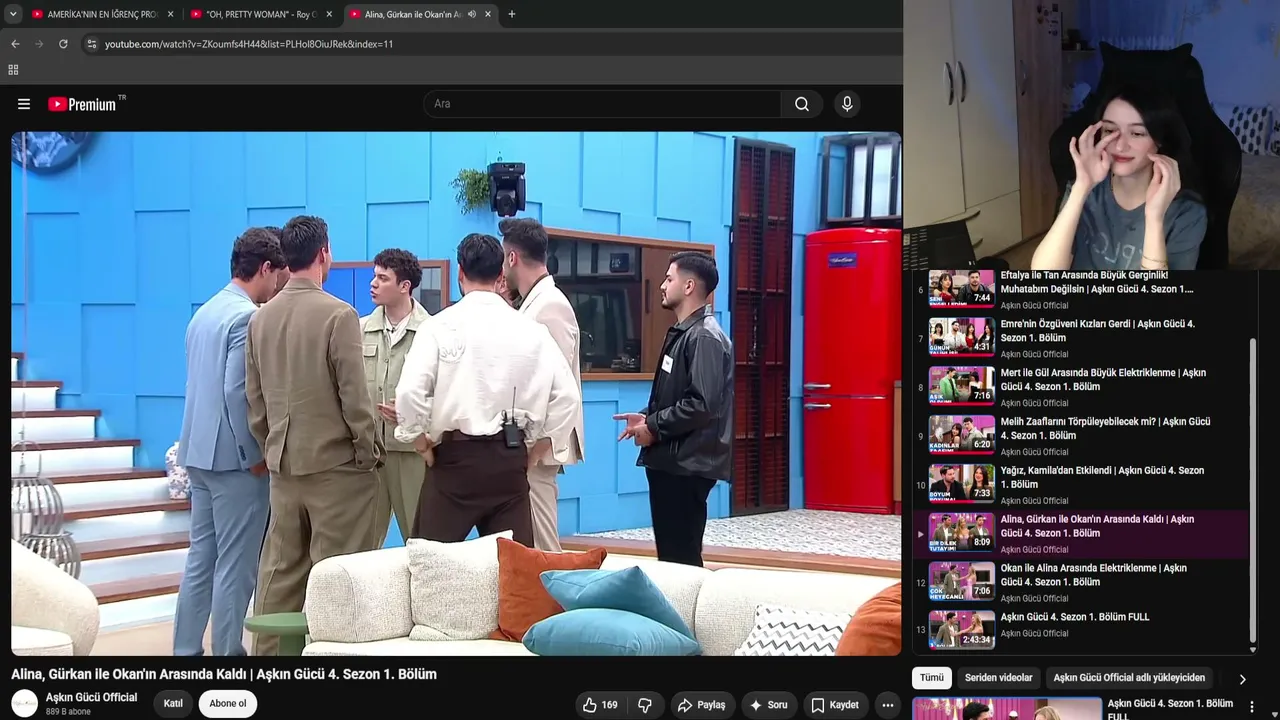Mute the audio-playing tab via its speaker icon
This screenshot has height=720, width=1280.
(x=471, y=14)
